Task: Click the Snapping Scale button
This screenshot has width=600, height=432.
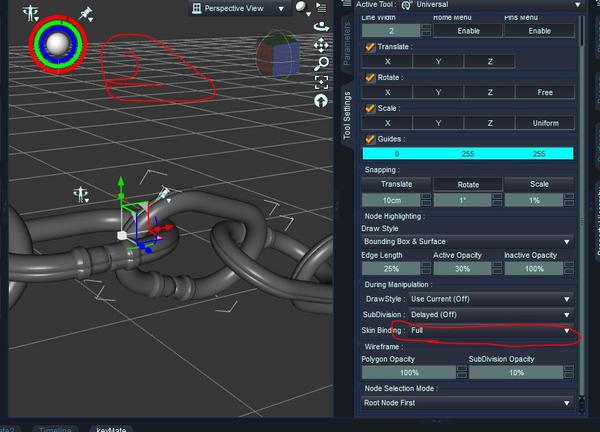Action: pos(539,184)
